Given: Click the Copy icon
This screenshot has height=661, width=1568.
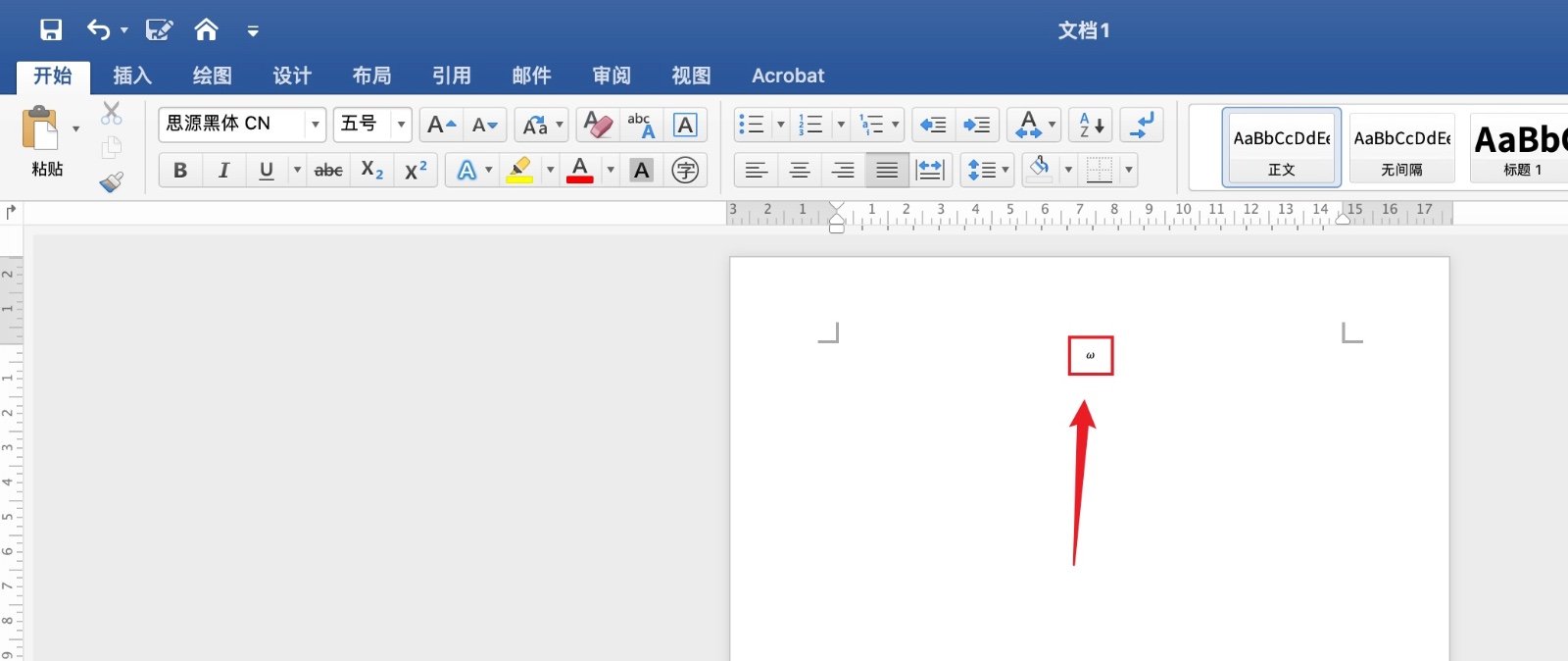Looking at the screenshot, I should click(112, 148).
